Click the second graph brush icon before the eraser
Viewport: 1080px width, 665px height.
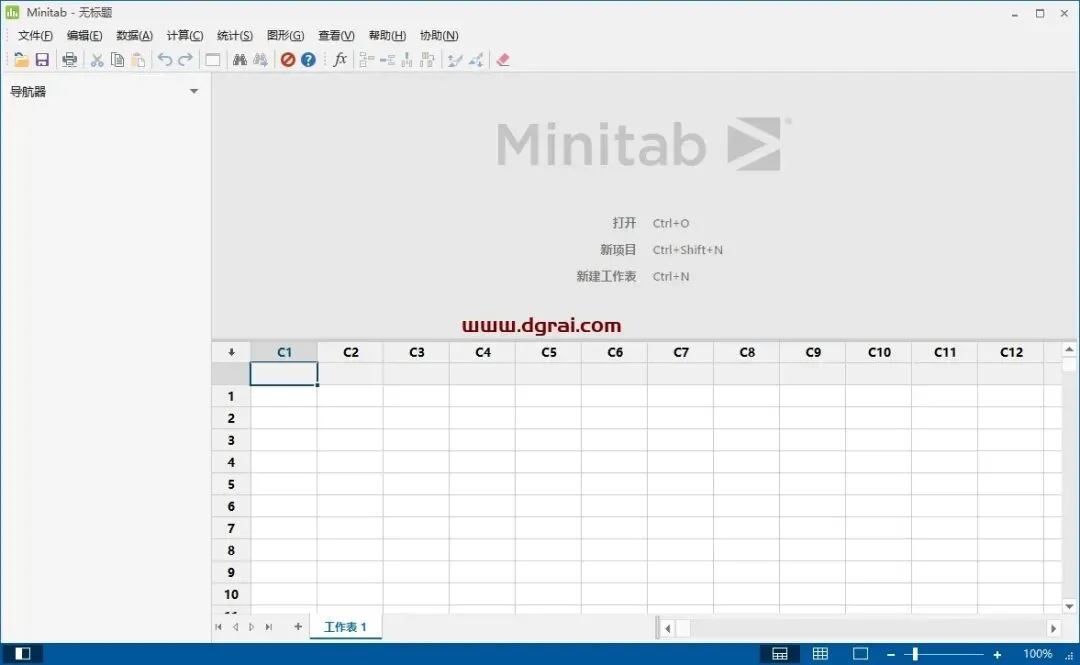(x=476, y=60)
